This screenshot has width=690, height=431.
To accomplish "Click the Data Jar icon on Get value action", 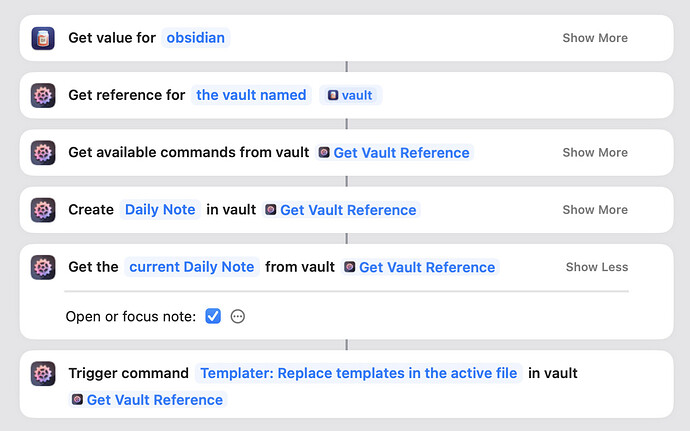I will pos(42,38).
